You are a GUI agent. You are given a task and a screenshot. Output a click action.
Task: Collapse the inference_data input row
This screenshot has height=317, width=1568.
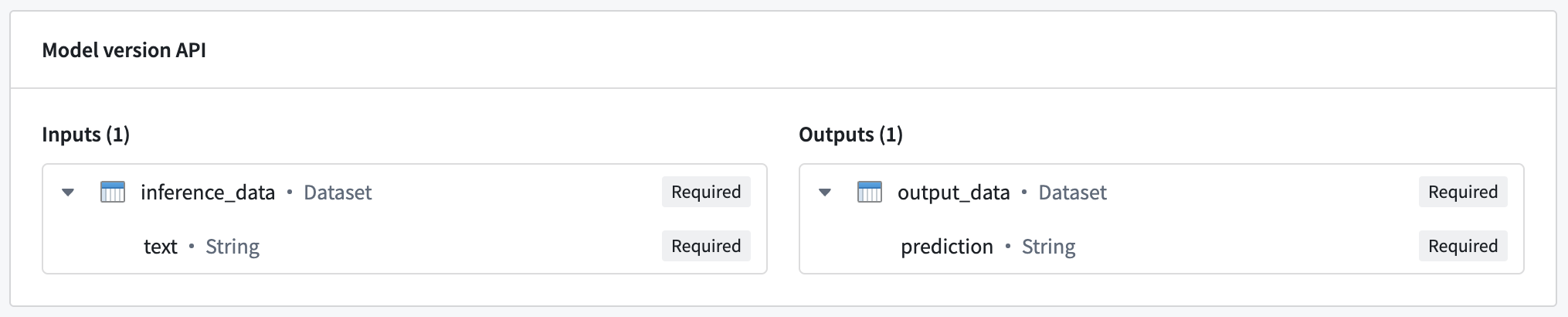tap(68, 193)
